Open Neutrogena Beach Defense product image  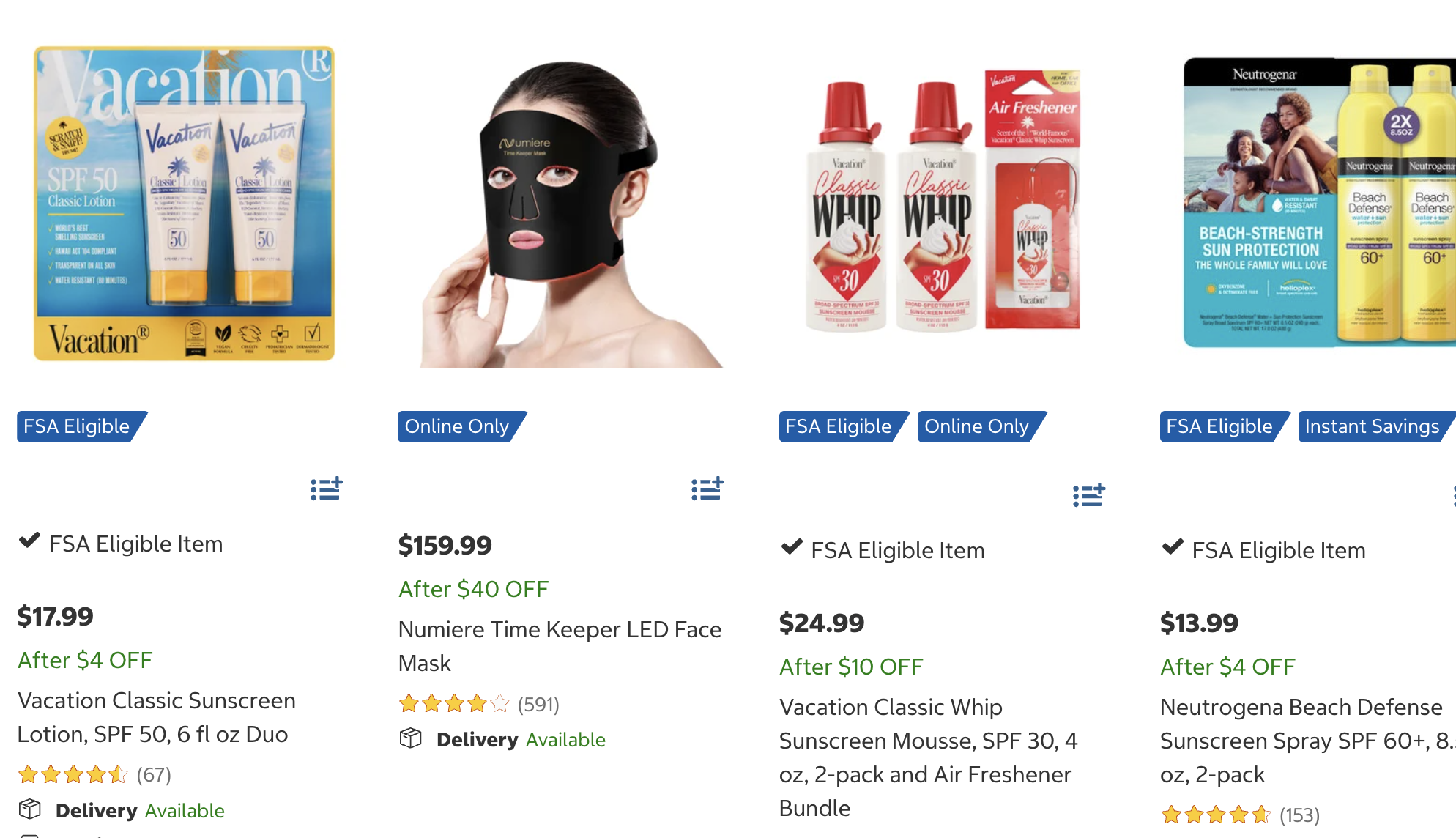[1318, 204]
